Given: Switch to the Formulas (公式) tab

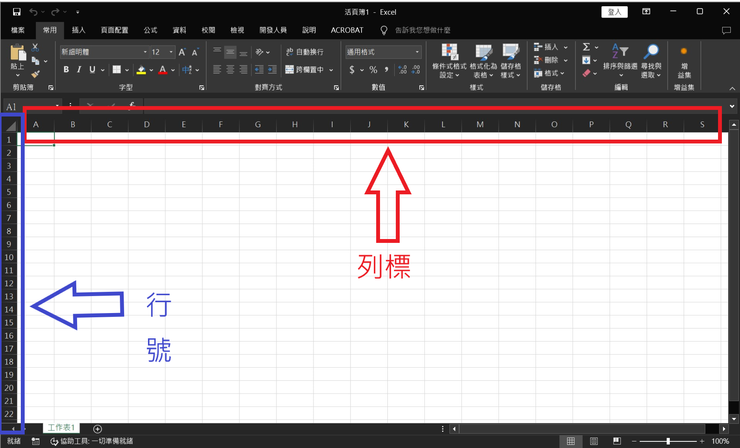Looking at the screenshot, I should pos(150,30).
